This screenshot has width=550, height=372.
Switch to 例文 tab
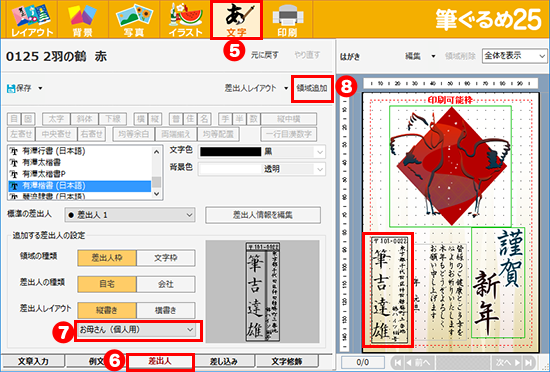(95, 361)
